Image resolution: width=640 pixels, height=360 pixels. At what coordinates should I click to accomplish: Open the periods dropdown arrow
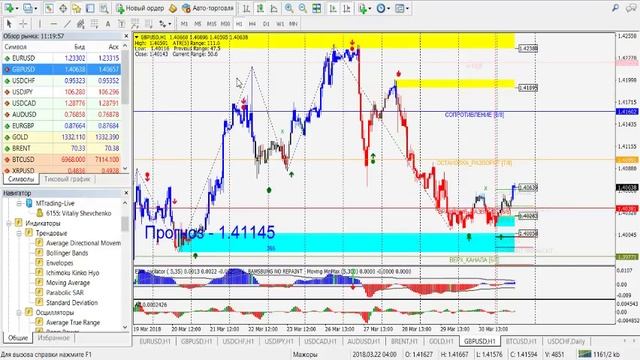[x=389, y=8]
